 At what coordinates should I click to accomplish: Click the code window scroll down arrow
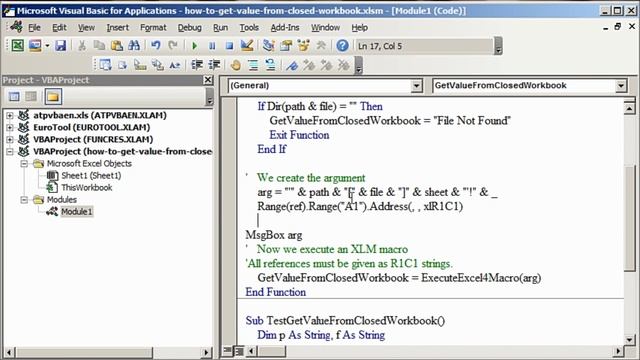[629, 340]
